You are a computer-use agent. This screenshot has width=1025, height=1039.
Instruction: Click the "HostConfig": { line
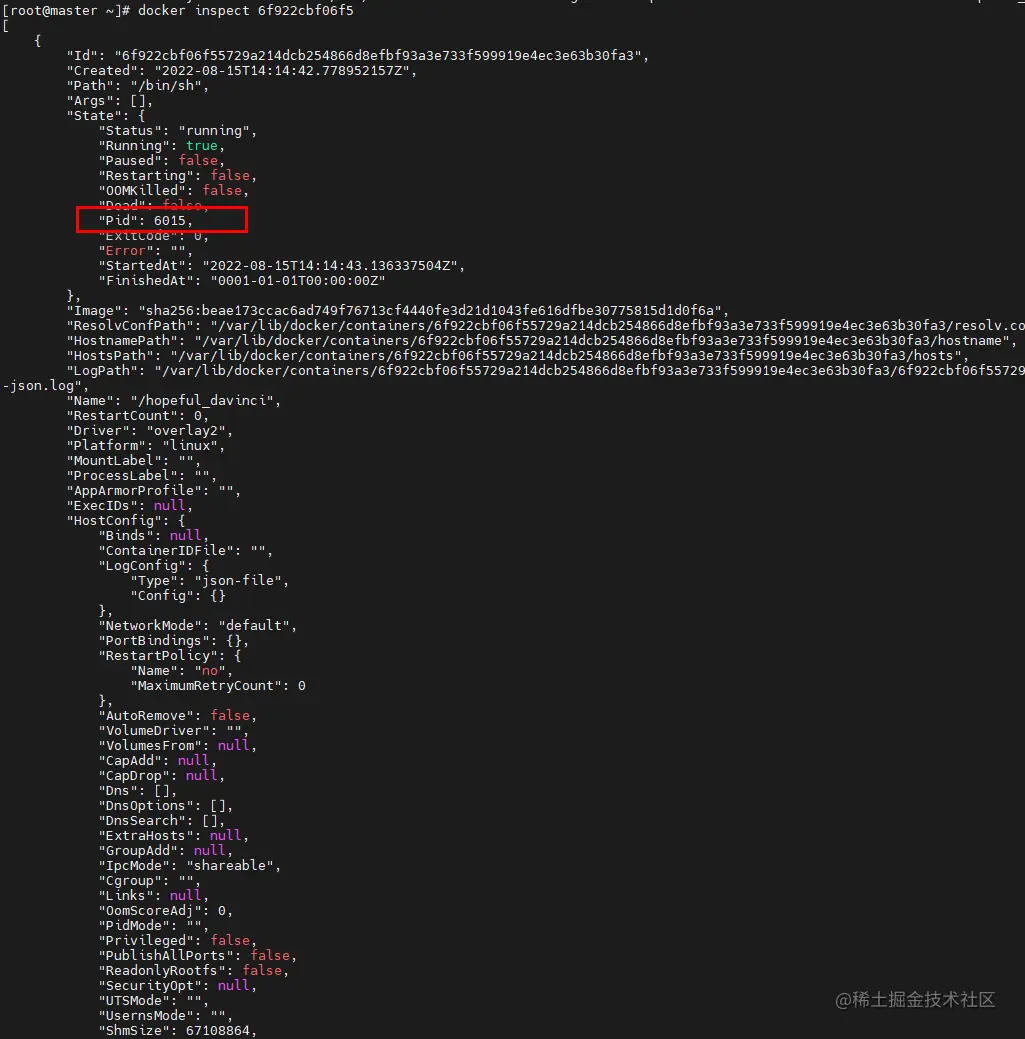[126, 521]
